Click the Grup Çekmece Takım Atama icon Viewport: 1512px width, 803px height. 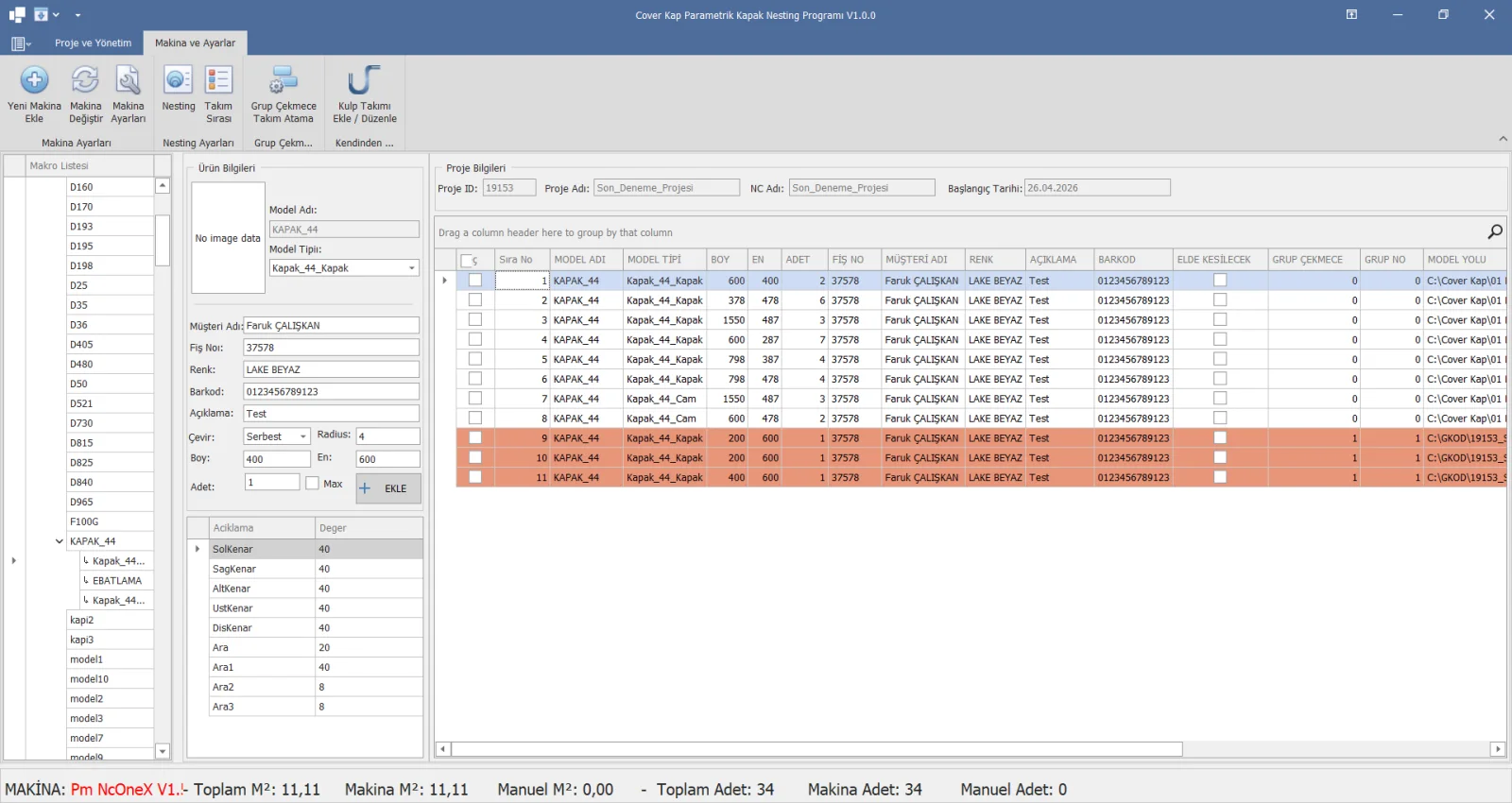click(283, 81)
